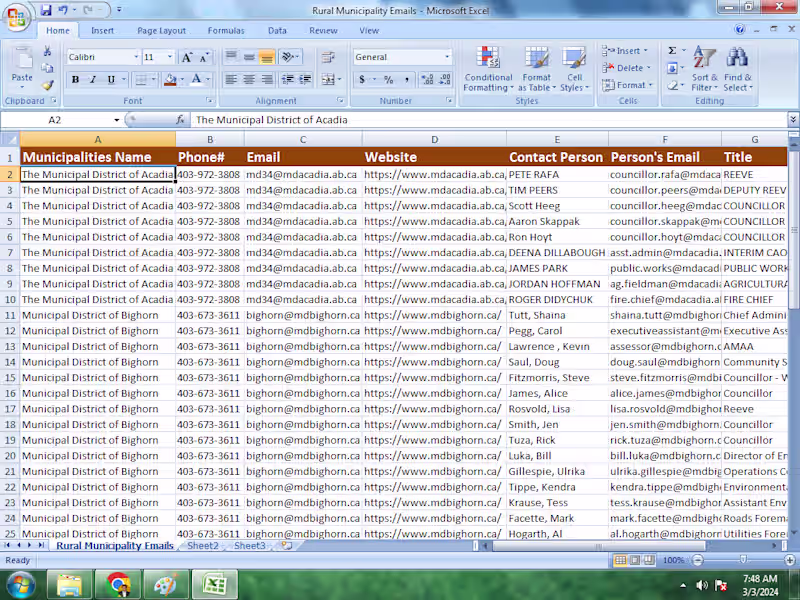
Task: Open Conditional Formatting menu
Action: pyautogui.click(x=488, y=68)
